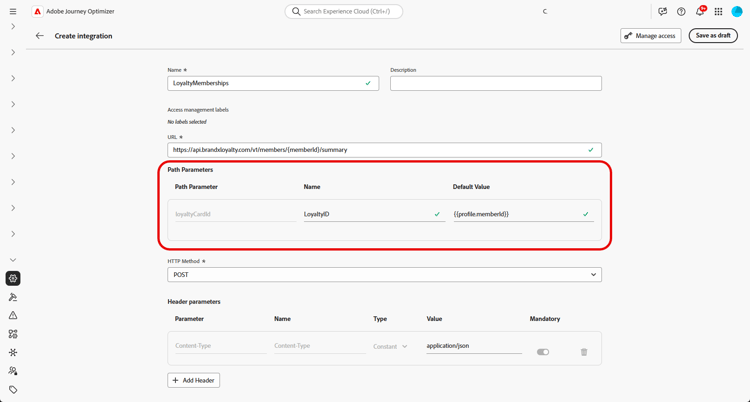Open the notifications bell
Image resolution: width=750 pixels, height=402 pixels.
coord(700,12)
